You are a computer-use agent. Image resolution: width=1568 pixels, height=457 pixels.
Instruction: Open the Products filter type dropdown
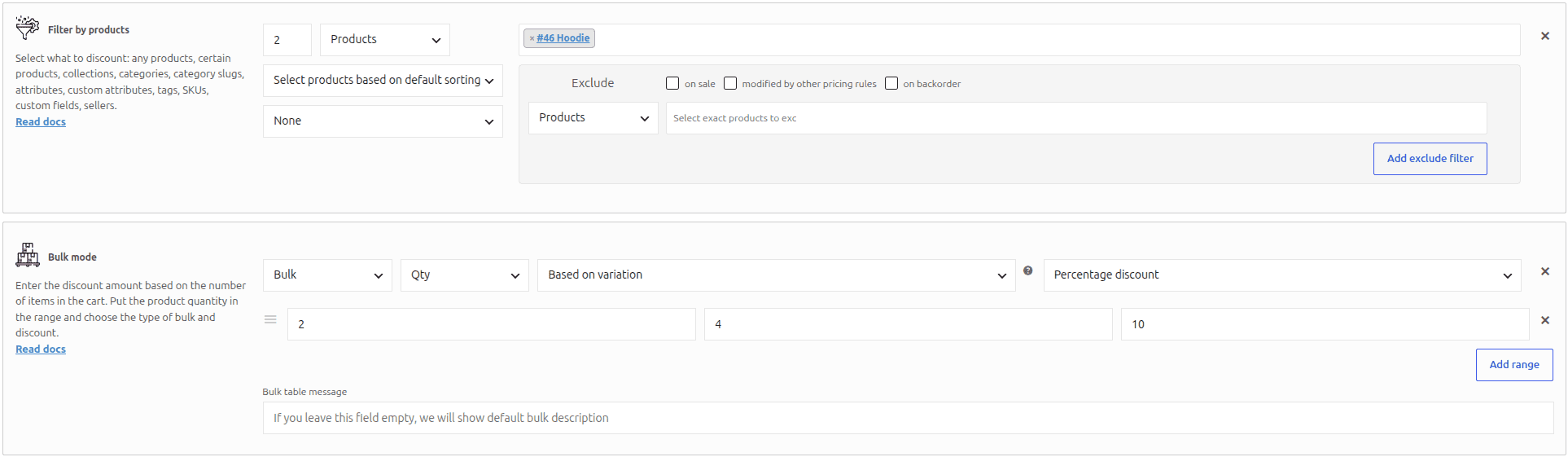(385, 40)
